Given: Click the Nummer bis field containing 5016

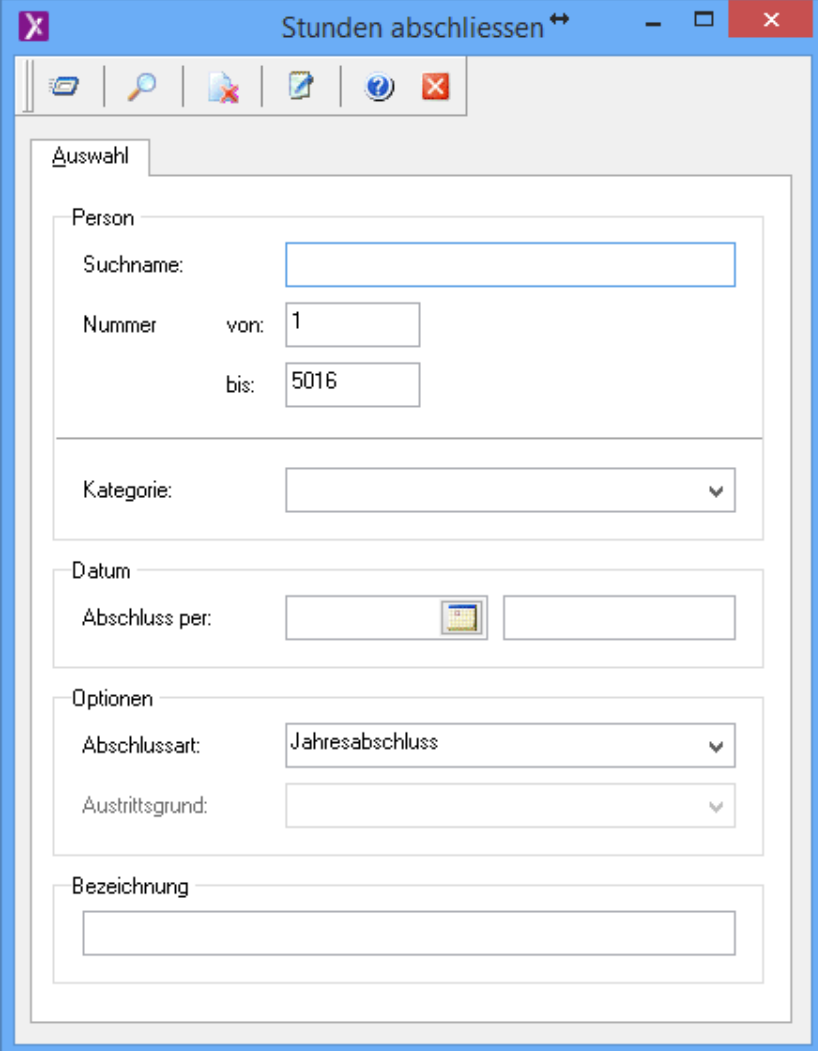Looking at the screenshot, I should tap(352, 385).
